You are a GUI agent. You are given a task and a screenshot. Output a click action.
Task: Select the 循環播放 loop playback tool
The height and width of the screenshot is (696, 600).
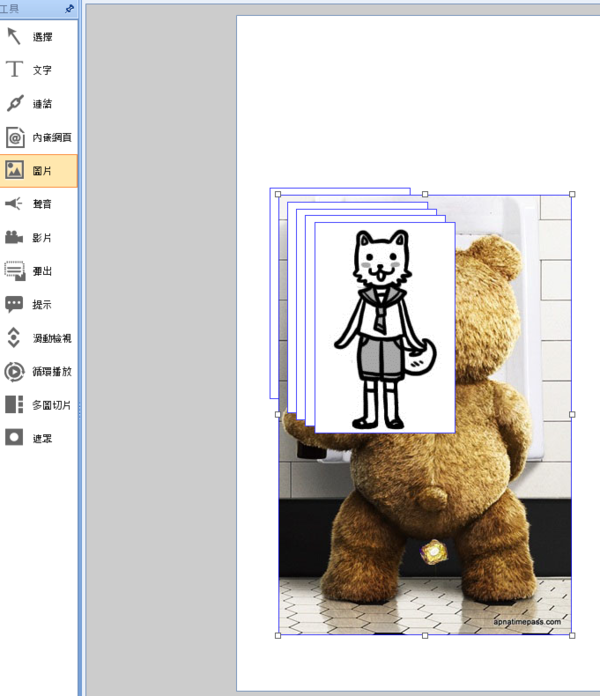point(38,371)
